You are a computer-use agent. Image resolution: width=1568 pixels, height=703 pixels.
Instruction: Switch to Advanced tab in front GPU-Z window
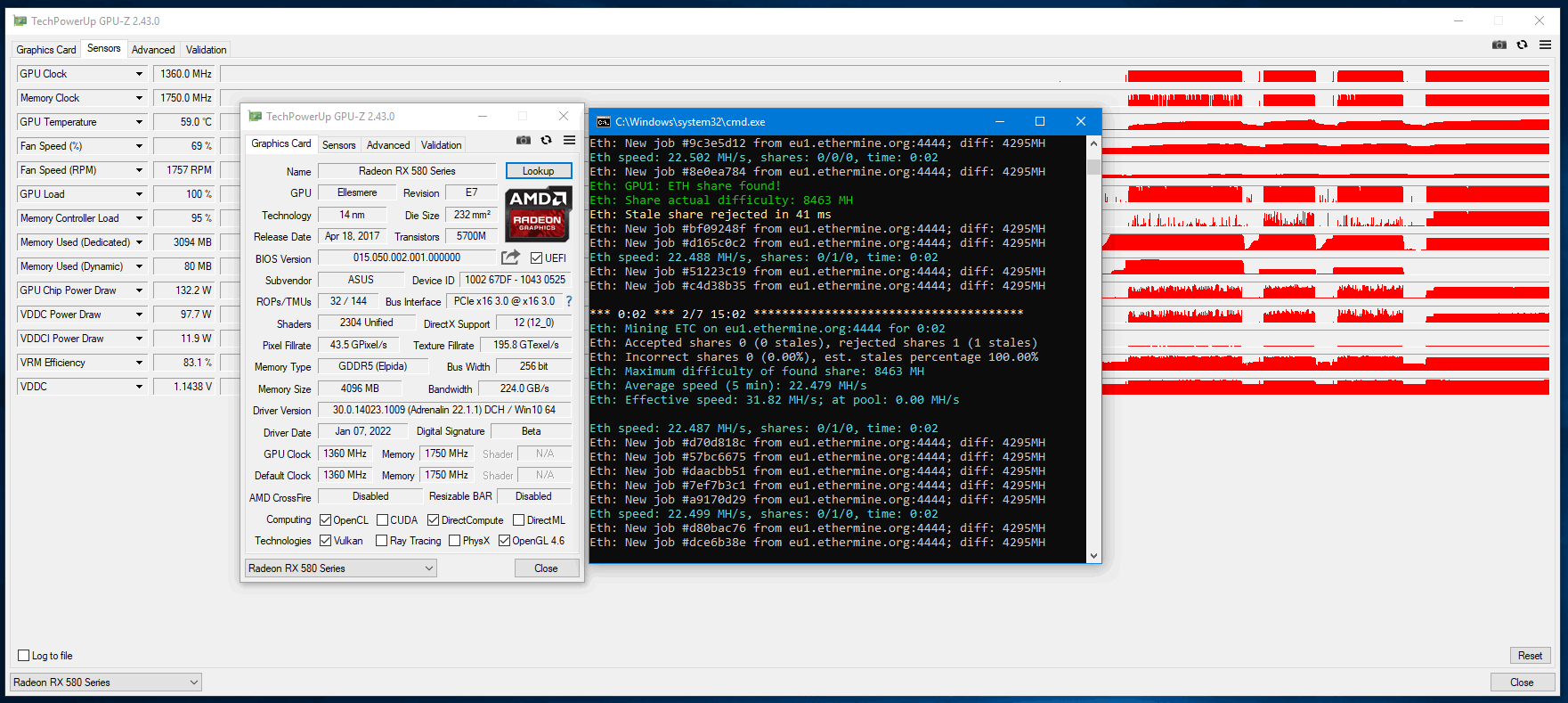tap(388, 145)
